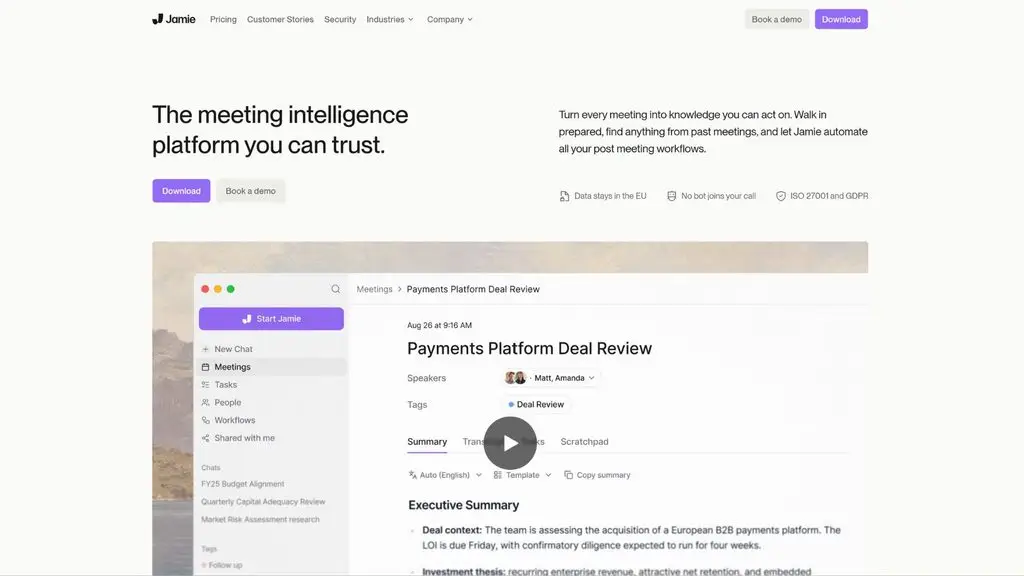Click the ISO 27001 shield icon
The image size is (1024, 576).
[x=780, y=196]
